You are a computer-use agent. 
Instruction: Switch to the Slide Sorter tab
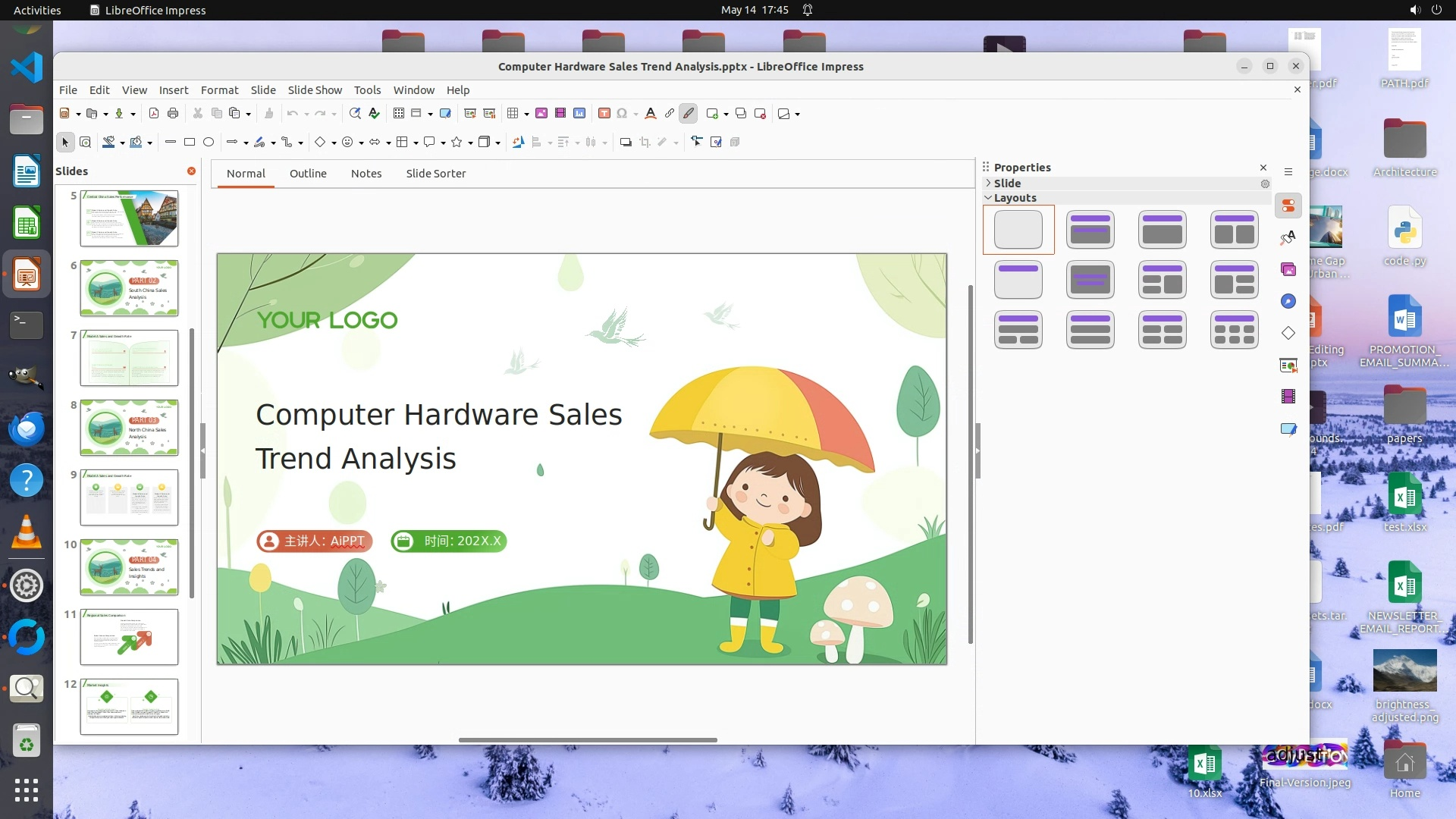click(435, 174)
